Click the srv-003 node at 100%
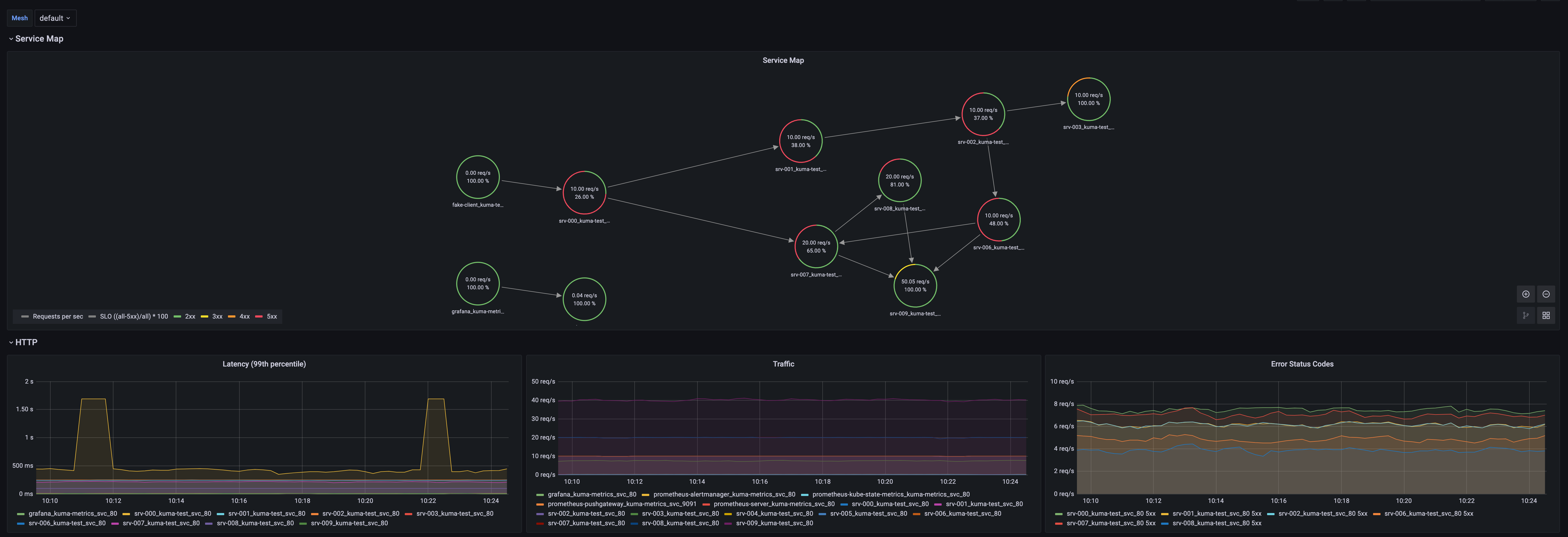Screen dimensions: 1568x537 pyautogui.click(x=1088, y=99)
